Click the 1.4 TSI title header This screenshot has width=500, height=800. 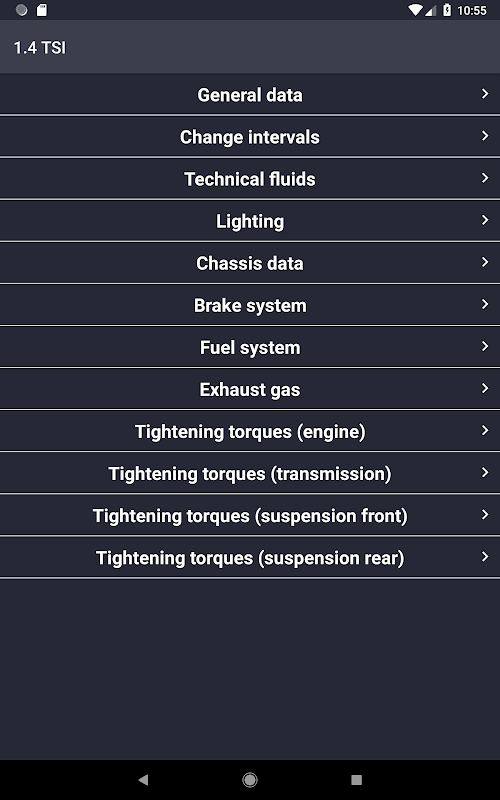pos(40,47)
